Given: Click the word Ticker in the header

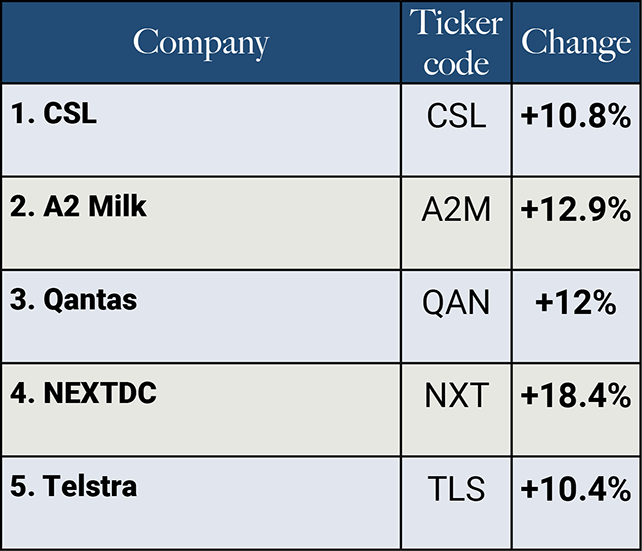Looking at the screenshot, I should (456, 26).
